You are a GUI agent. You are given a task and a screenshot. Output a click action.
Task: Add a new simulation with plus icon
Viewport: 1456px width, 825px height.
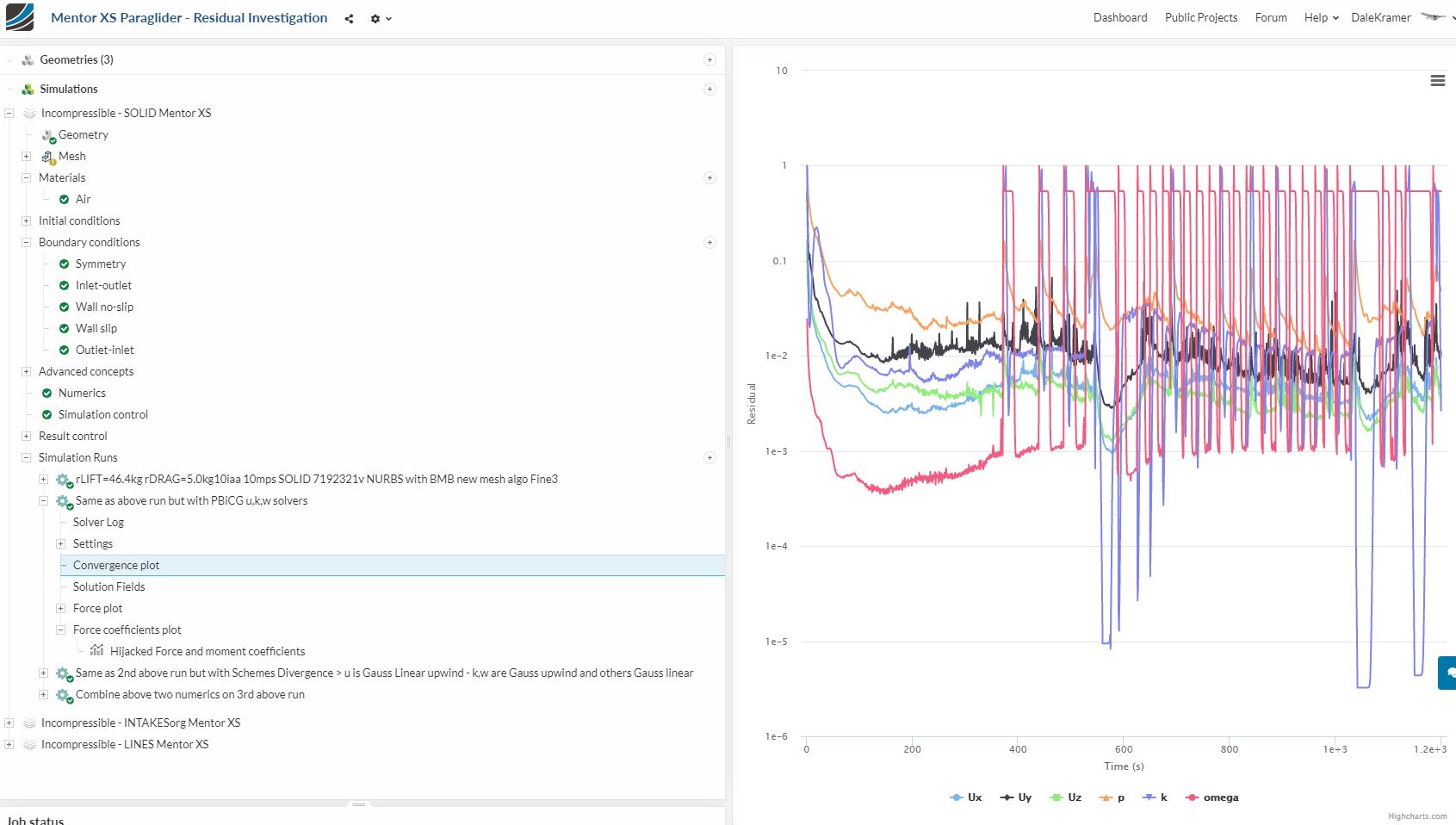coord(709,90)
